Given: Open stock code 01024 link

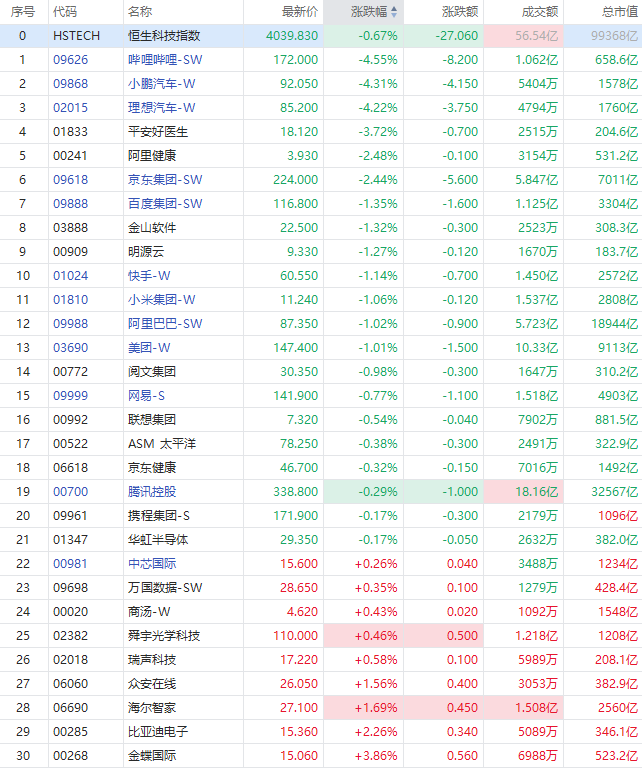Looking at the screenshot, I should (71, 276).
